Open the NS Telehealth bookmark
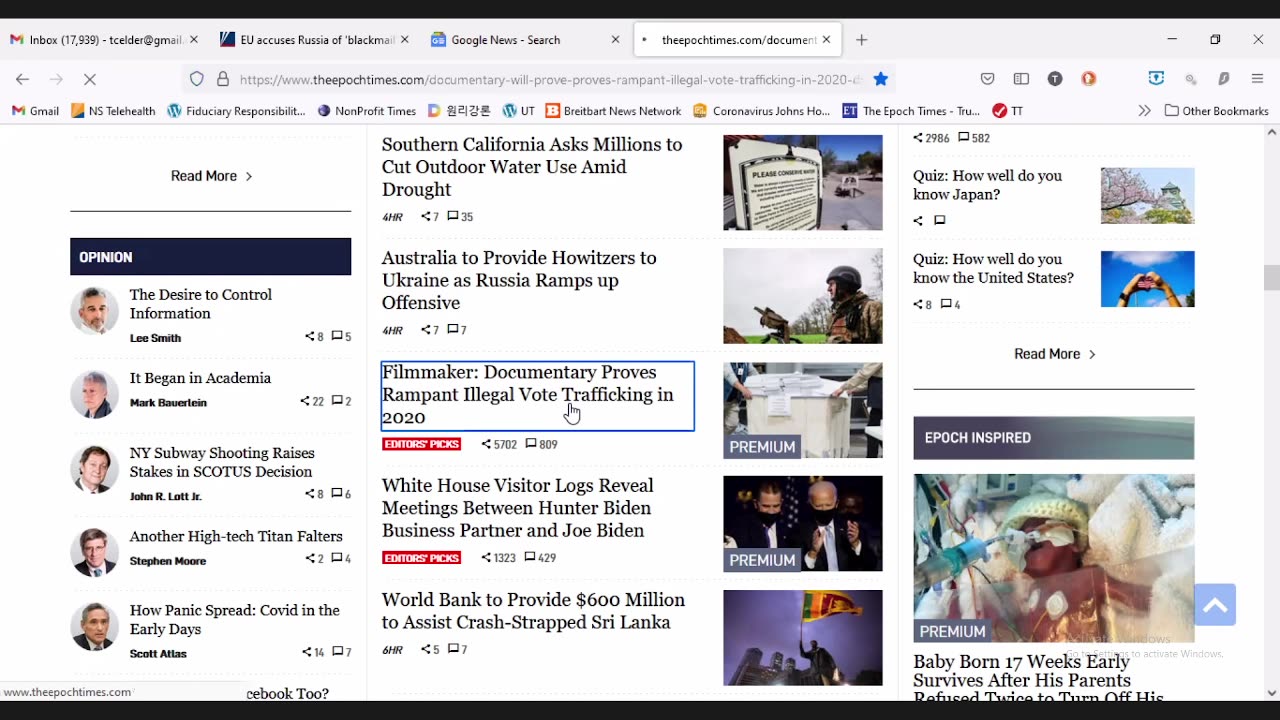 113,111
